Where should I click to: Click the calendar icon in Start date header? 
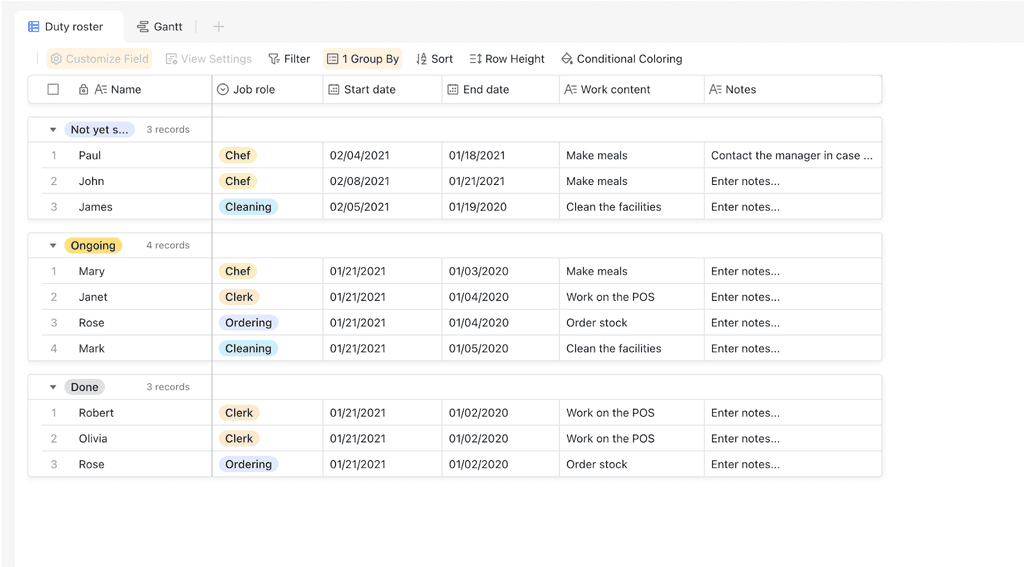(334, 89)
